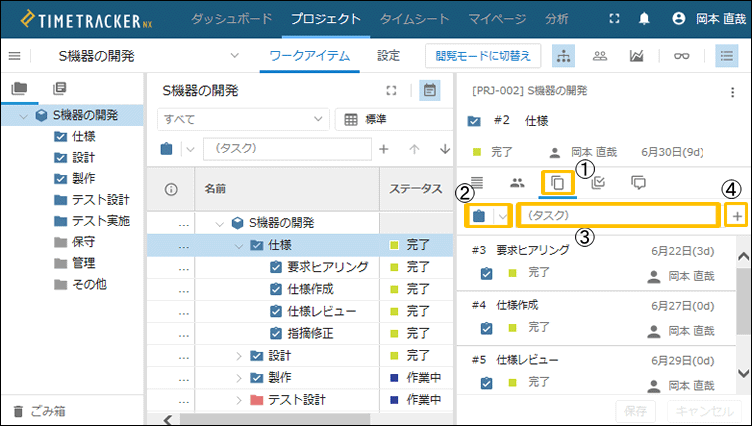Switch to the タイムシート menu

click(414, 19)
